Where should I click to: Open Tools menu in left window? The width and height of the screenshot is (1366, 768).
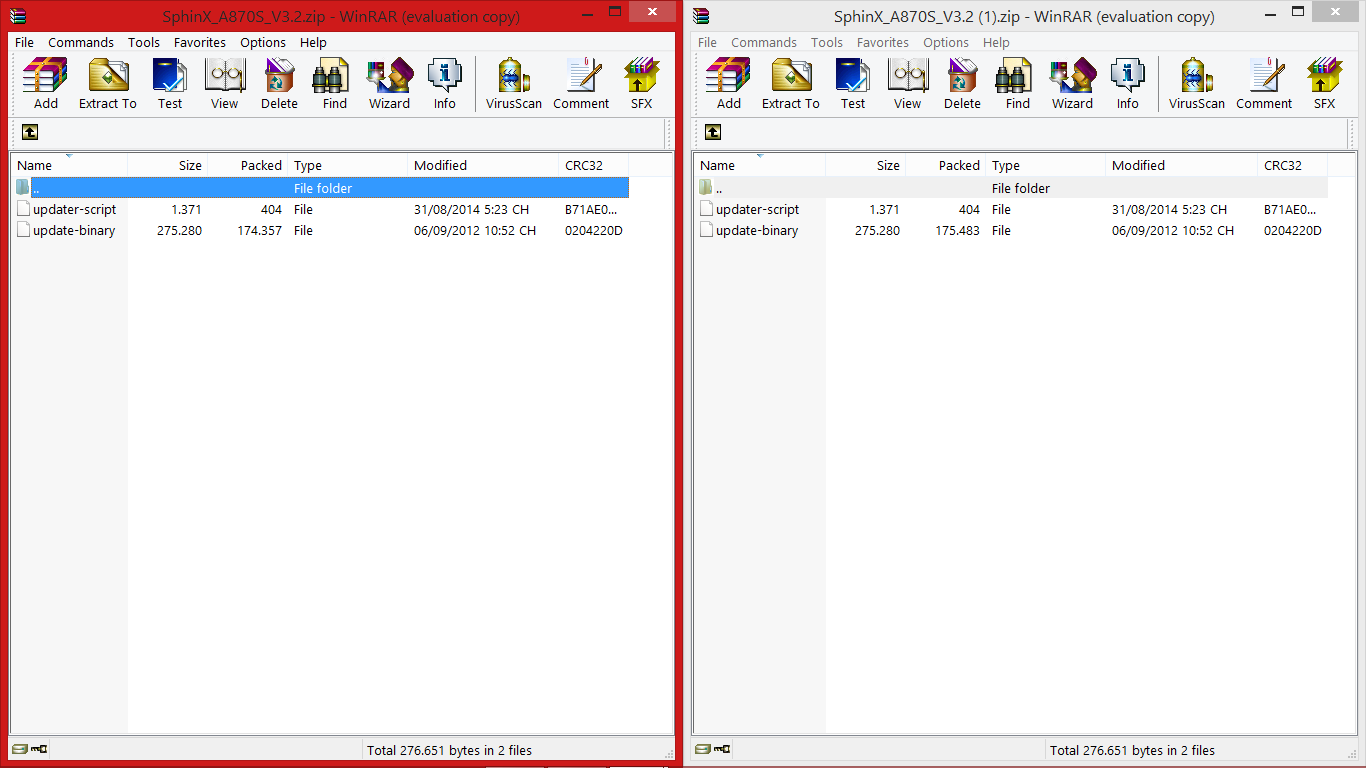[x=144, y=42]
